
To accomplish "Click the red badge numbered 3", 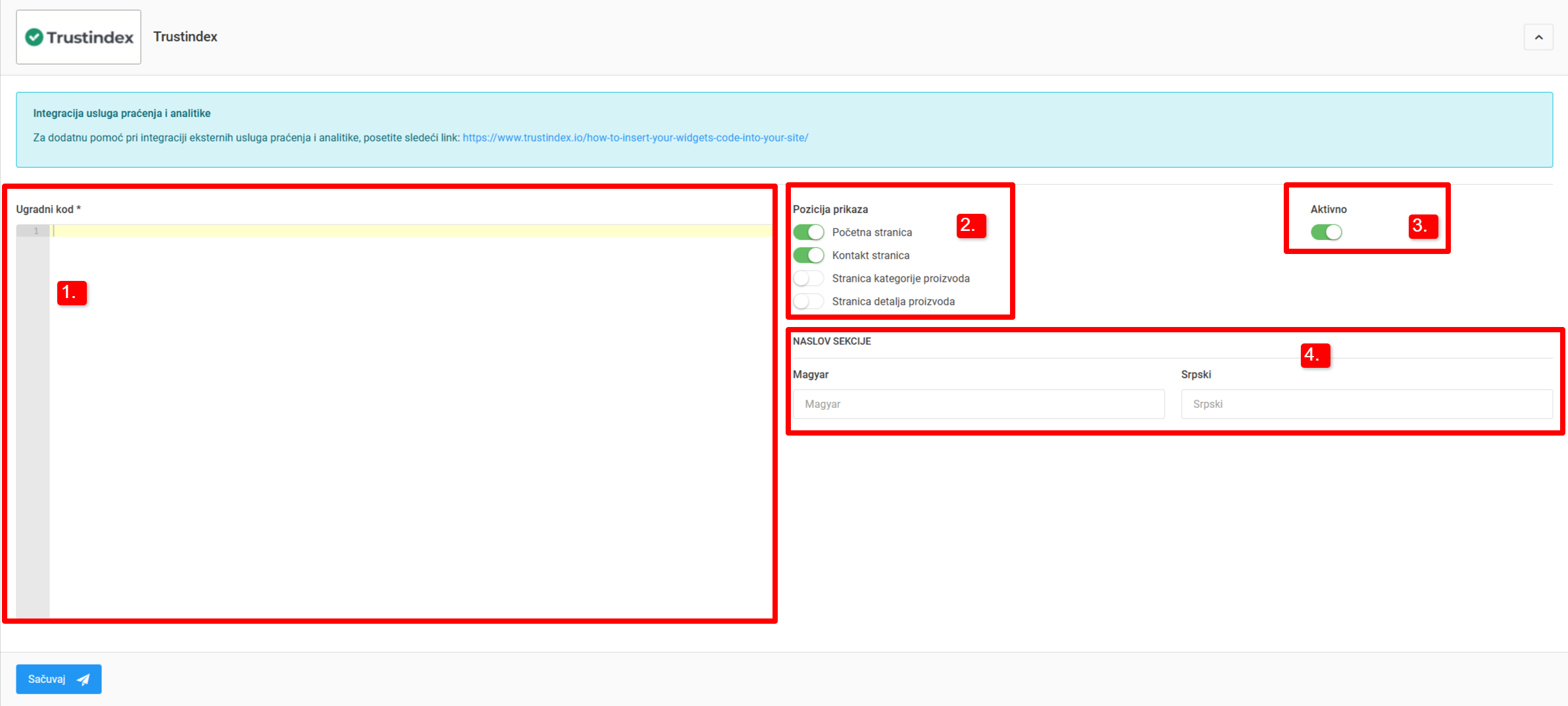I will click(1423, 226).
